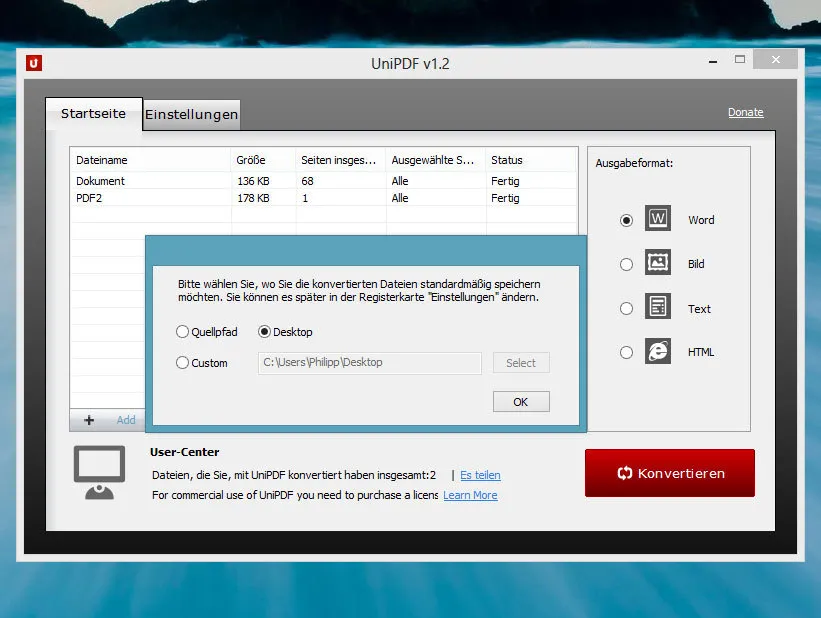Select the Desktop radio button
The width and height of the screenshot is (821, 618).
[265, 332]
